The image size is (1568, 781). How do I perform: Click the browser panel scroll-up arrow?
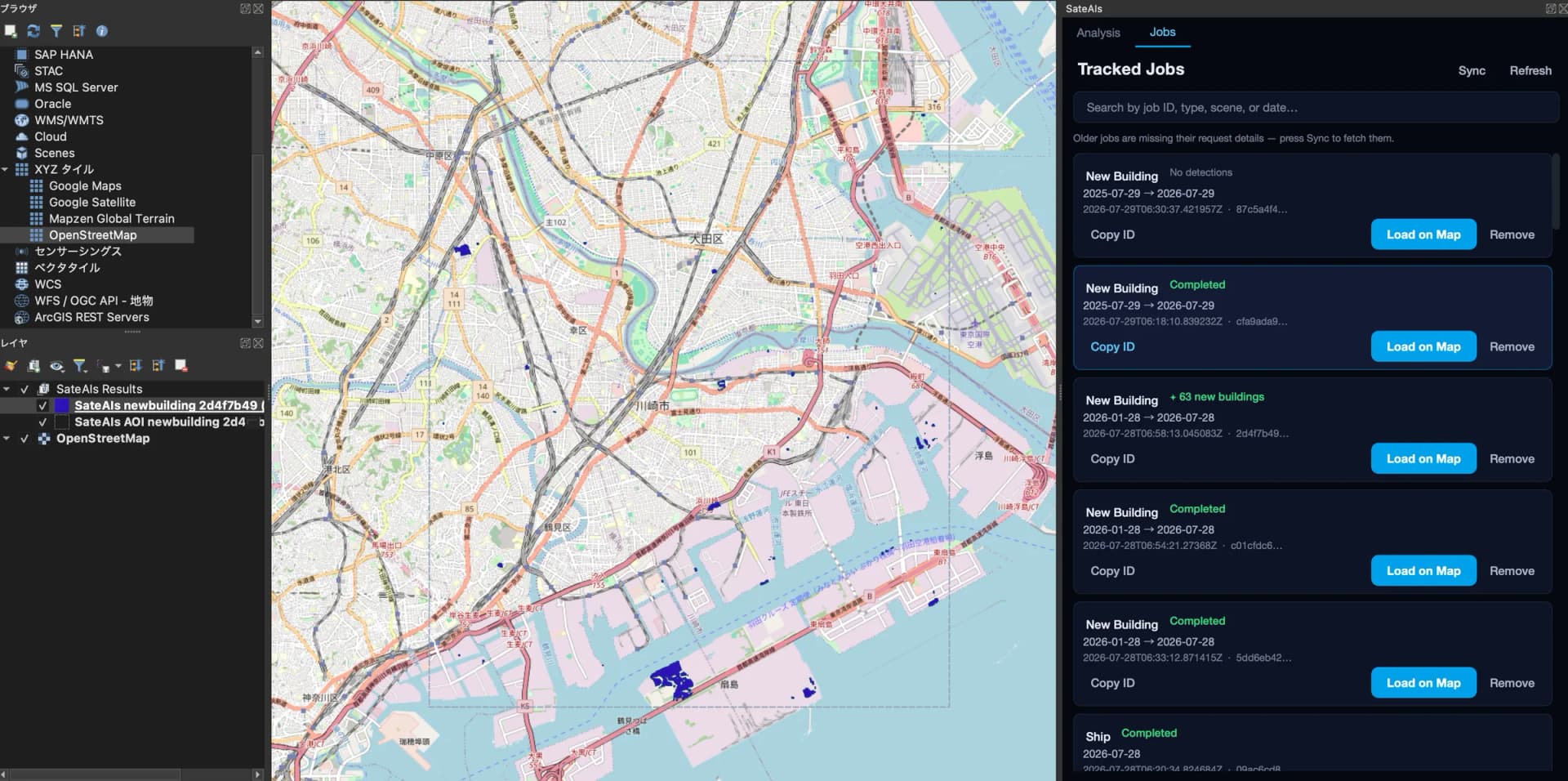[x=258, y=52]
